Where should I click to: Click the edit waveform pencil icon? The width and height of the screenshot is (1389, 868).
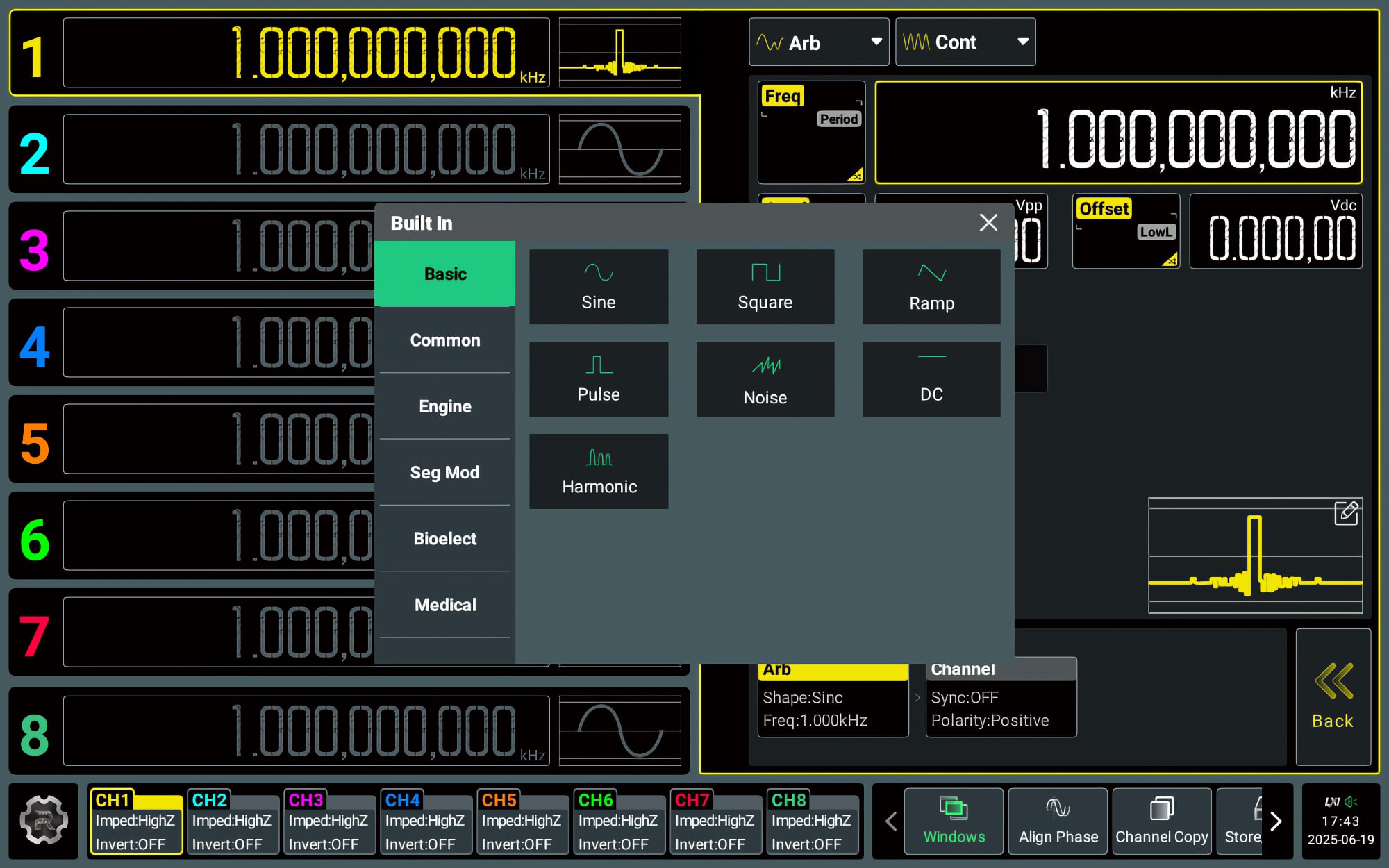pyautogui.click(x=1347, y=513)
